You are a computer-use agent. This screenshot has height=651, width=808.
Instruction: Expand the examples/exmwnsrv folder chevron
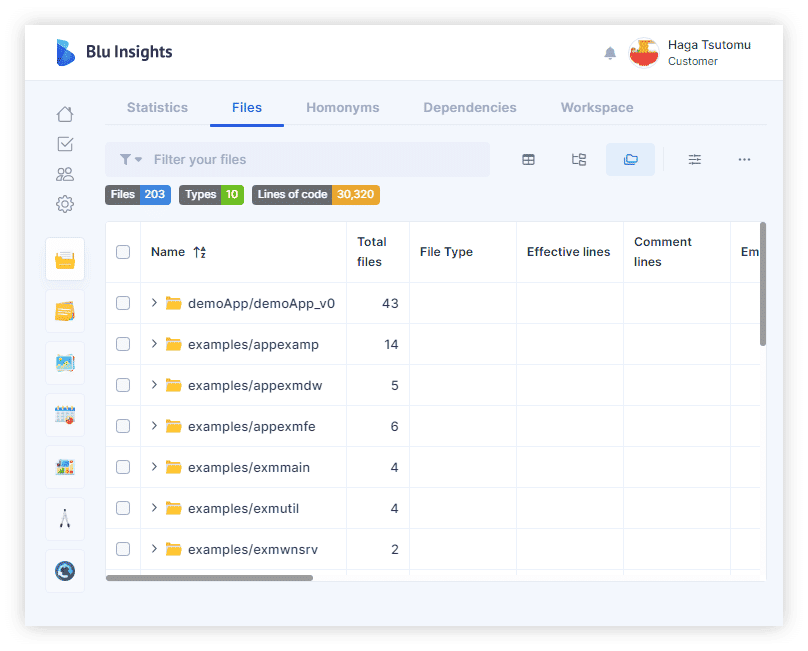tap(154, 548)
